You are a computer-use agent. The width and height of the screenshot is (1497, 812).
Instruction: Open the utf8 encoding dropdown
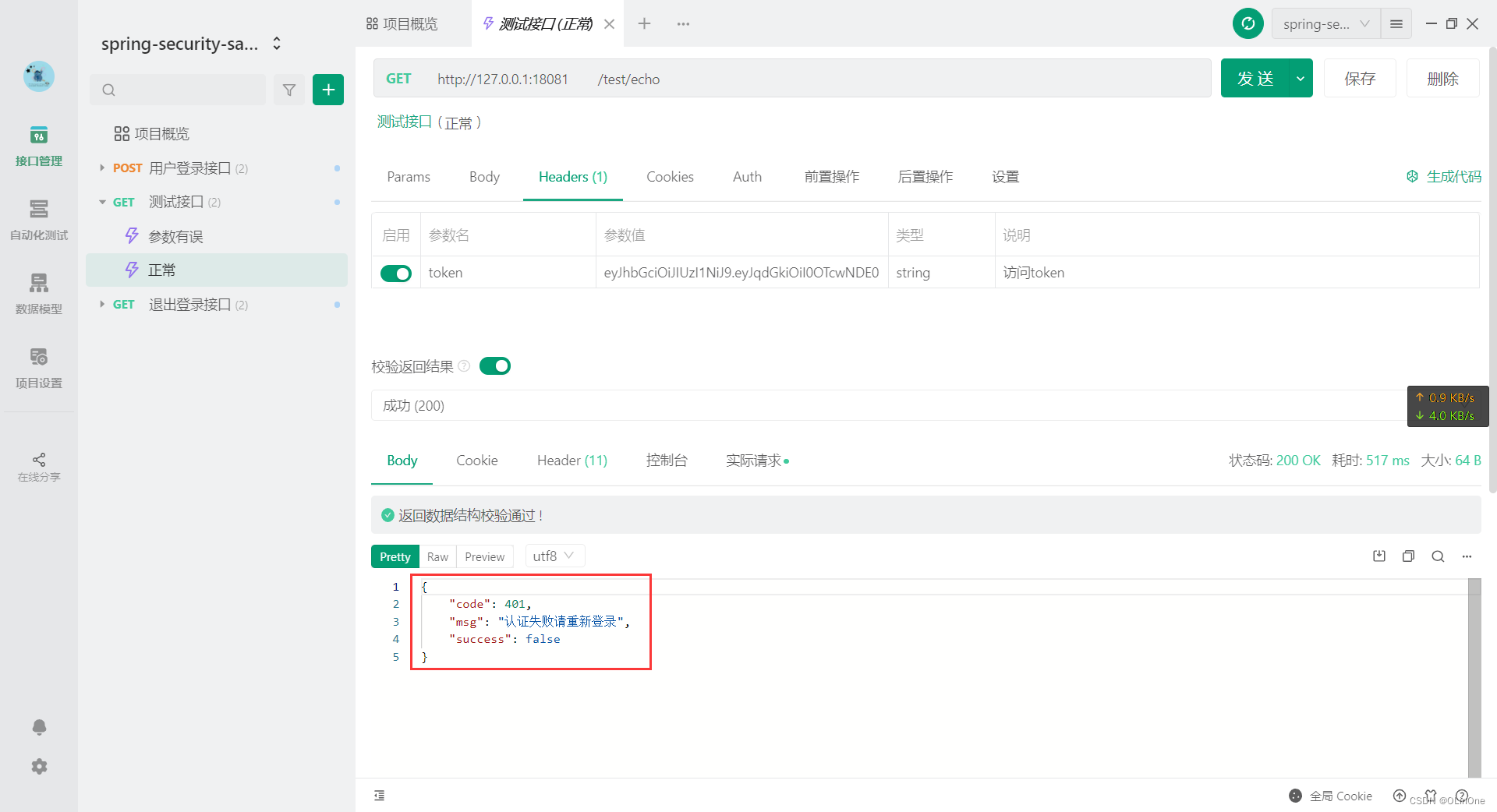click(554, 556)
